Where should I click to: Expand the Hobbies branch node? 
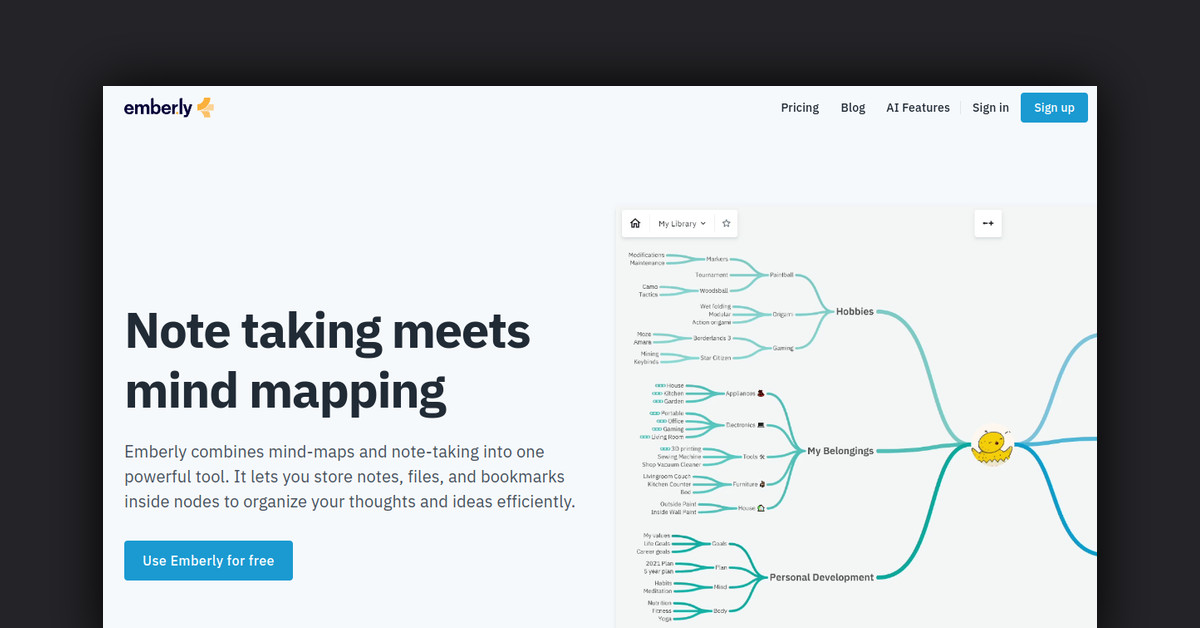(x=854, y=312)
